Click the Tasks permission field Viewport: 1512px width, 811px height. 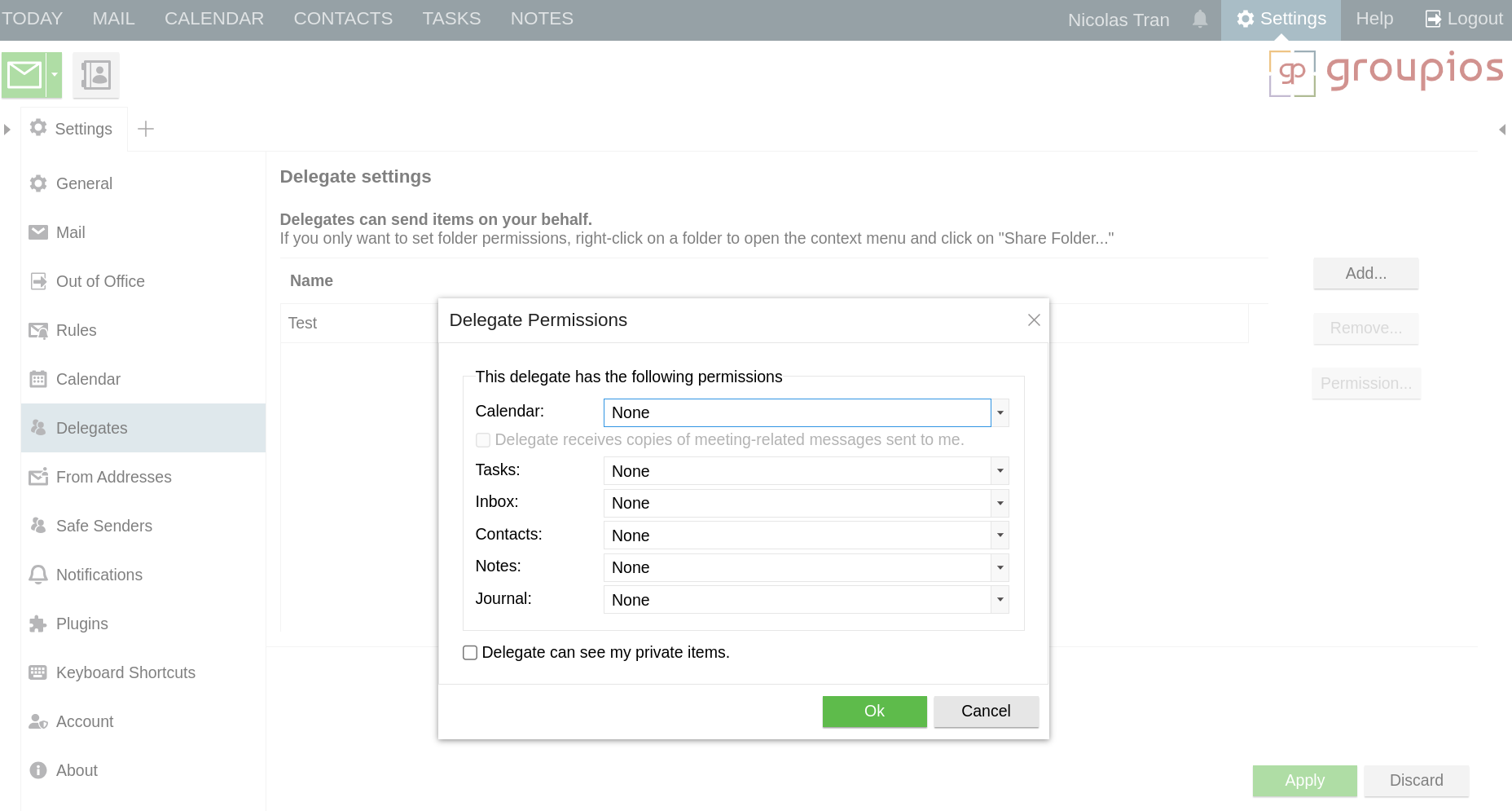(x=796, y=471)
